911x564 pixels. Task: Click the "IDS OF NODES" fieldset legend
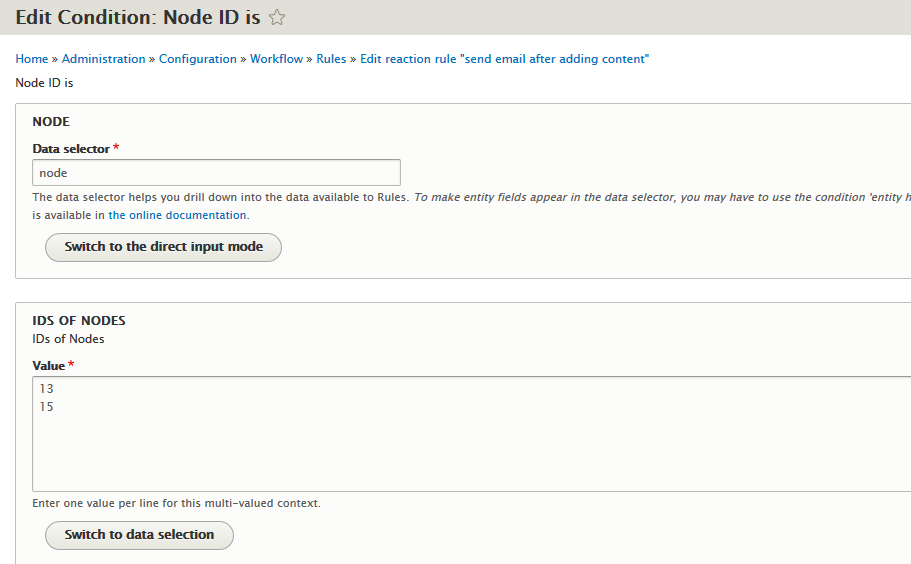(x=79, y=321)
